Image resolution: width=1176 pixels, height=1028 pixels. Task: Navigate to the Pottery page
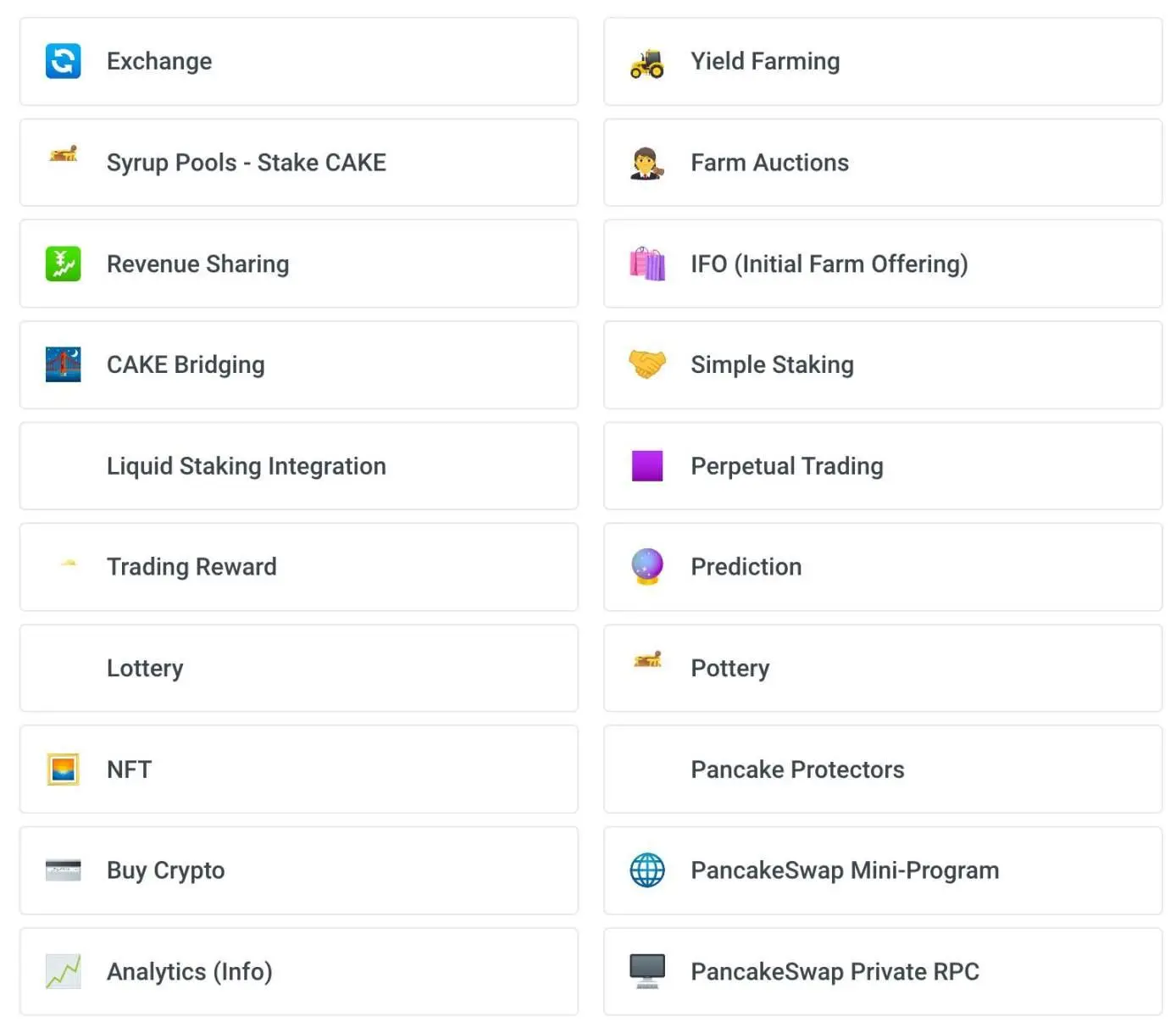pyautogui.click(x=729, y=668)
